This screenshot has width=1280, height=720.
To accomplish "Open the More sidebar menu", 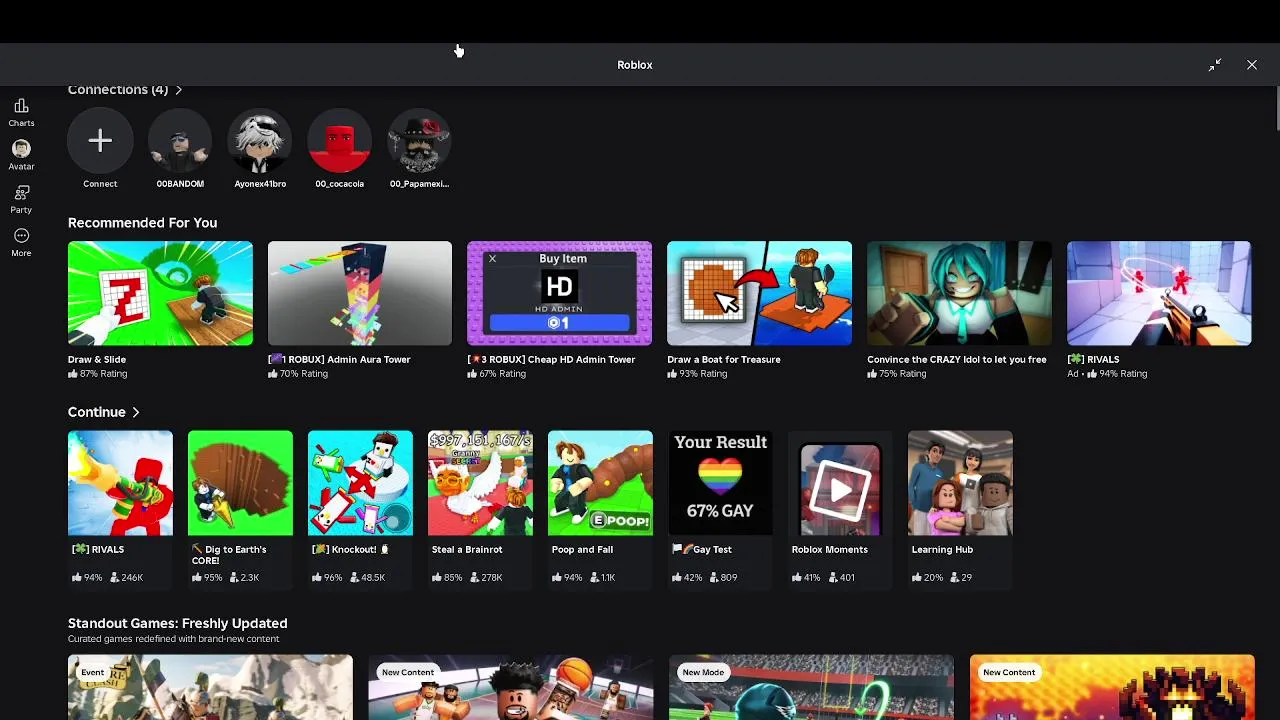I will pyautogui.click(x=21, y=242).
